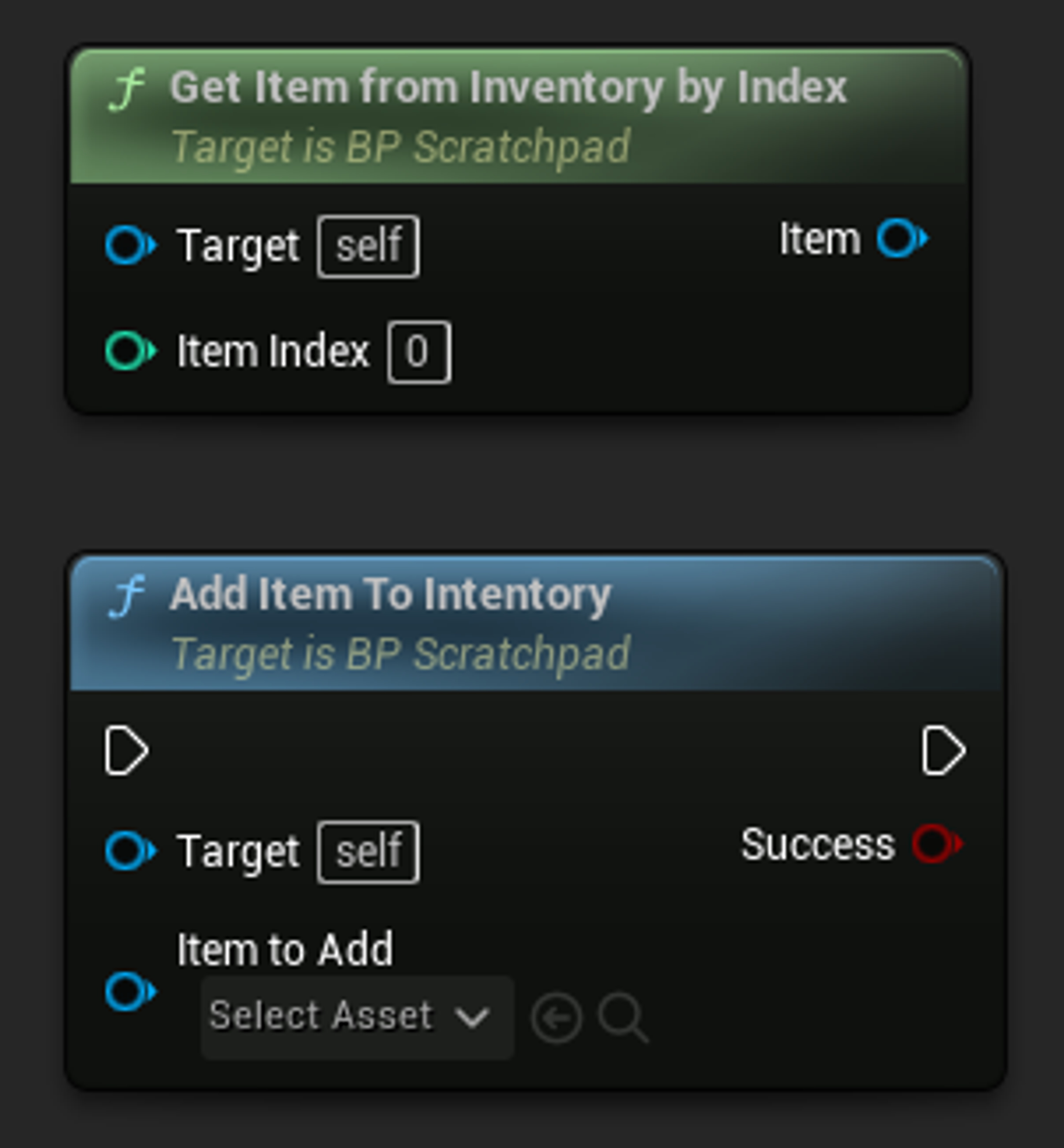Click the use-selected-asset arrow icon
This screenshot has height=1148, width=1064.
click(556, 1018)
